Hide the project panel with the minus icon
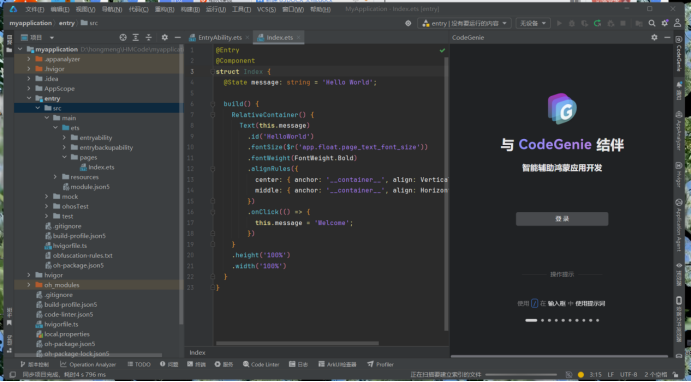The image size is (691, 382). tap(177, 37)
